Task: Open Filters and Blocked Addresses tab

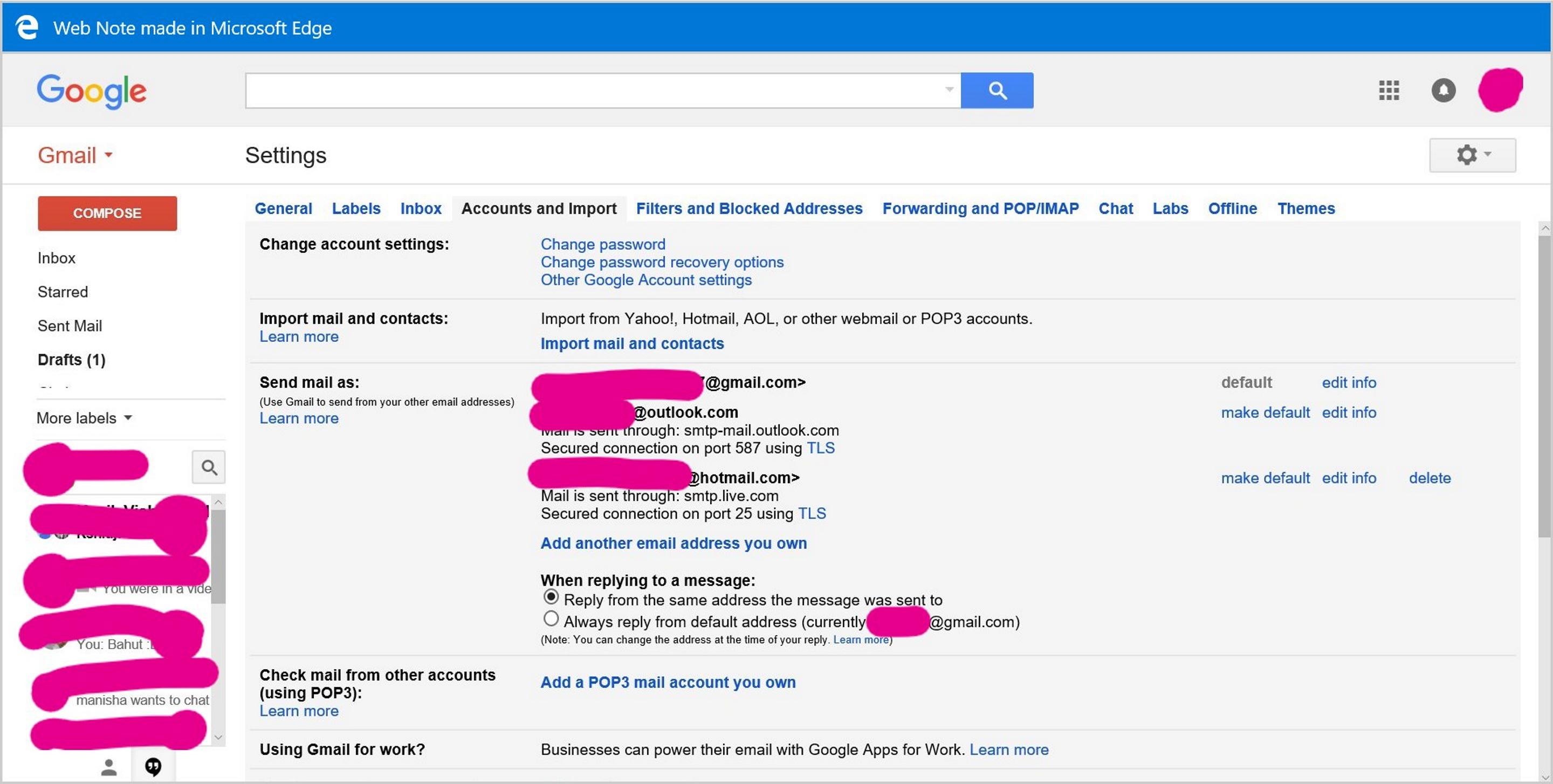Action: (750, 209)
